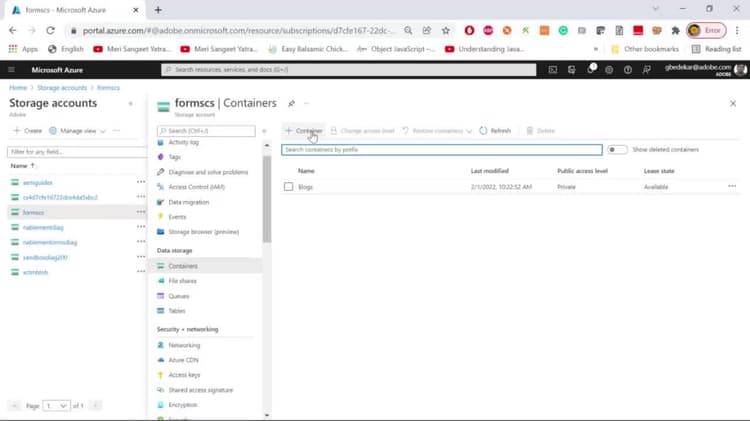750x421 pixels.
Task: Open the portal settings gear icon
Action: point(609,70)
